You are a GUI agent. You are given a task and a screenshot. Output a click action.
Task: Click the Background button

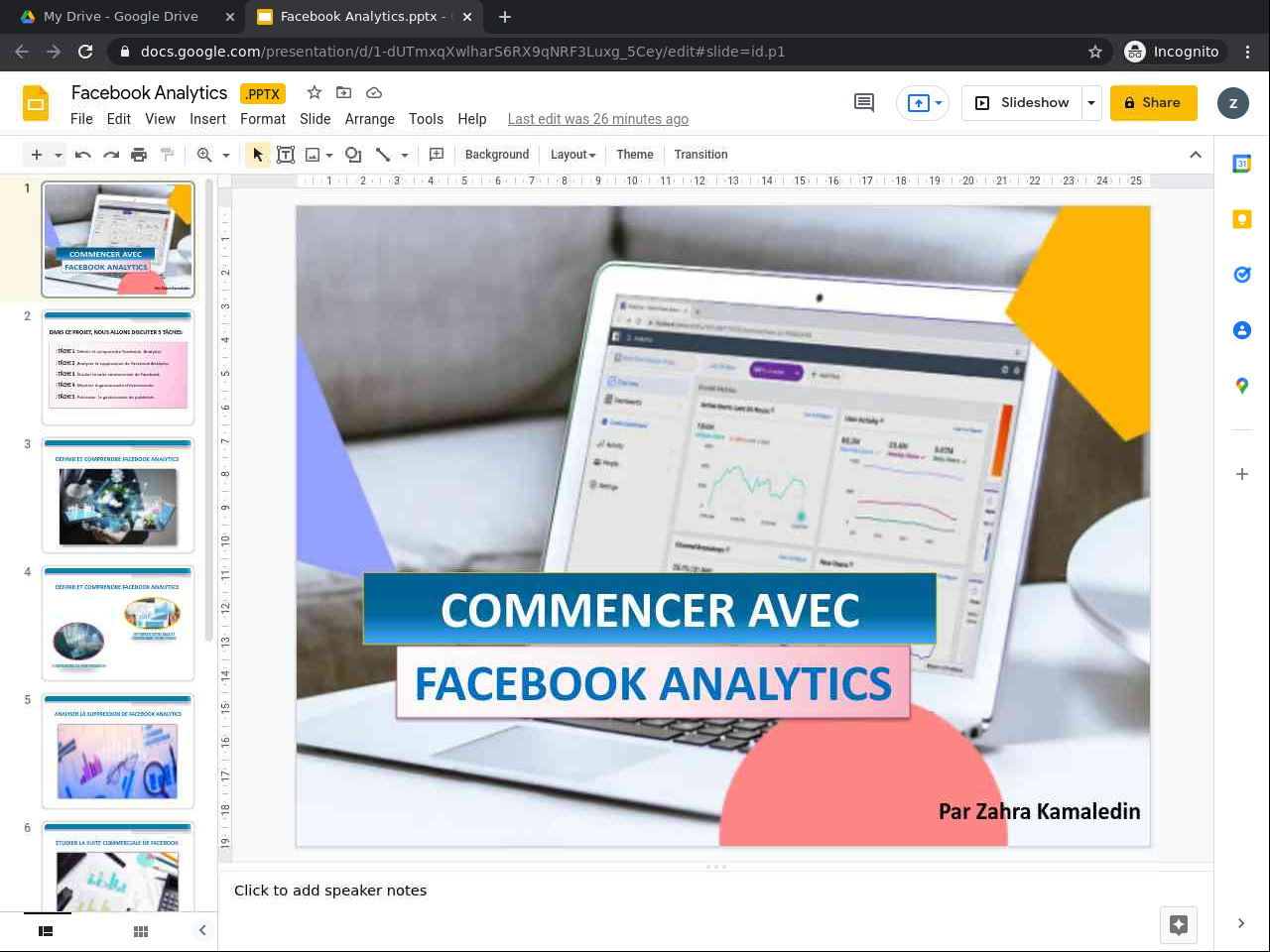click(x=497, y=155)
